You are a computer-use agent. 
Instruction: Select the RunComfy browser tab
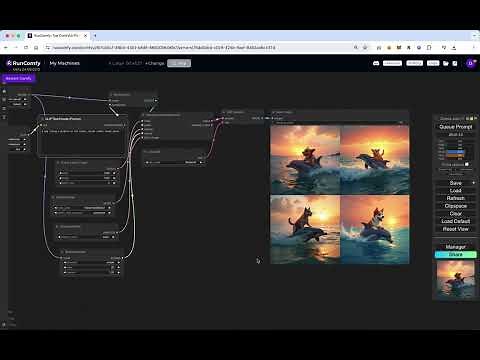57,35
